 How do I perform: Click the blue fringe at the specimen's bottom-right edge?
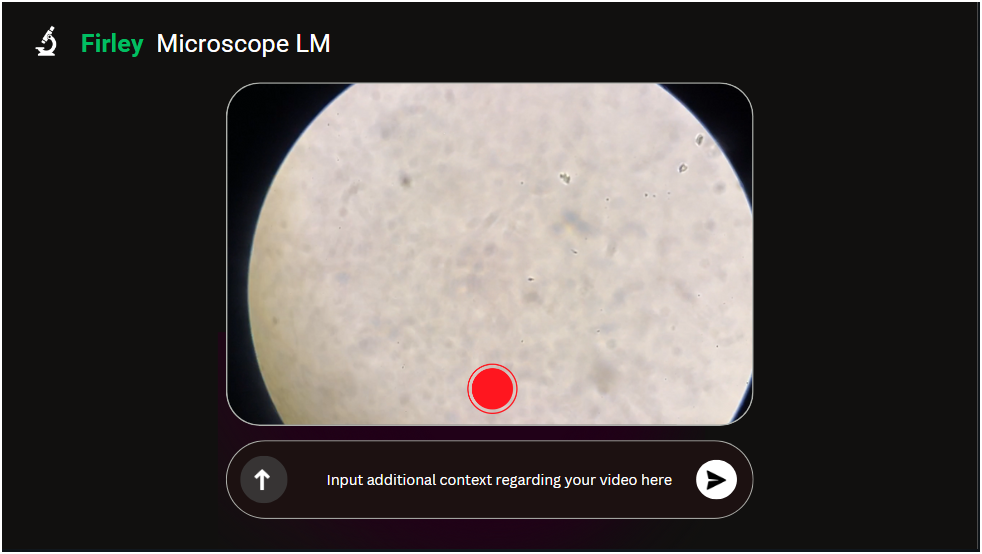(x=742, y=401)
